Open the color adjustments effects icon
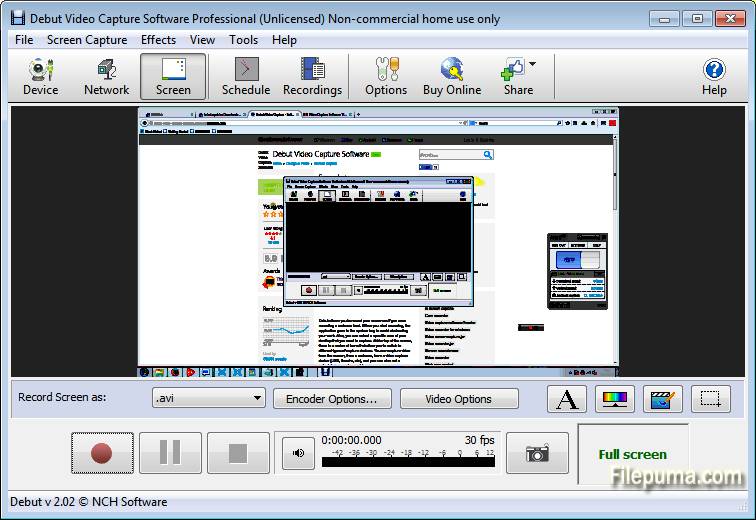The image size is (756, 520). pyautogui.click(x=615, y=399)
